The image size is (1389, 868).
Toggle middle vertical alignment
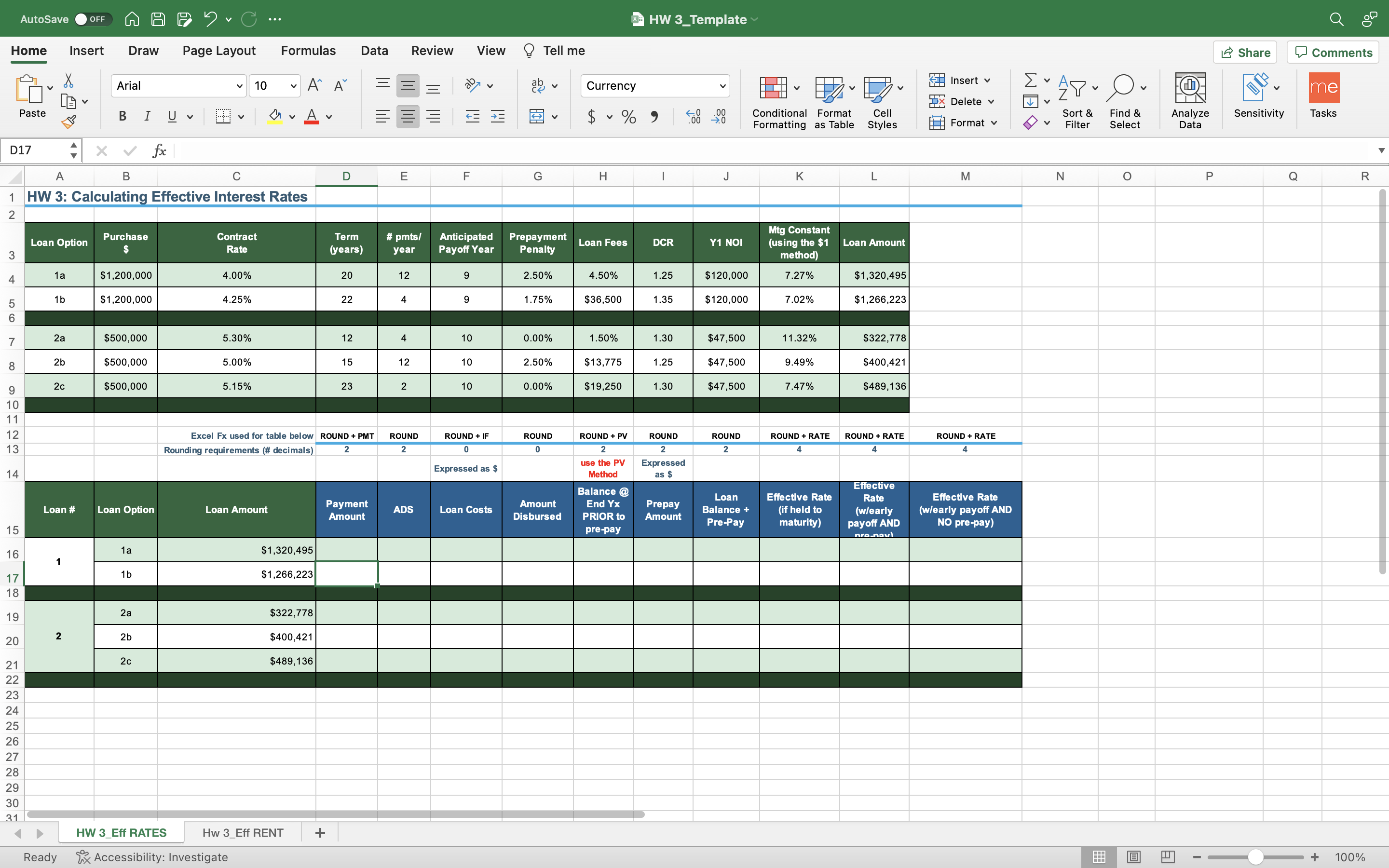click(408, 85)
